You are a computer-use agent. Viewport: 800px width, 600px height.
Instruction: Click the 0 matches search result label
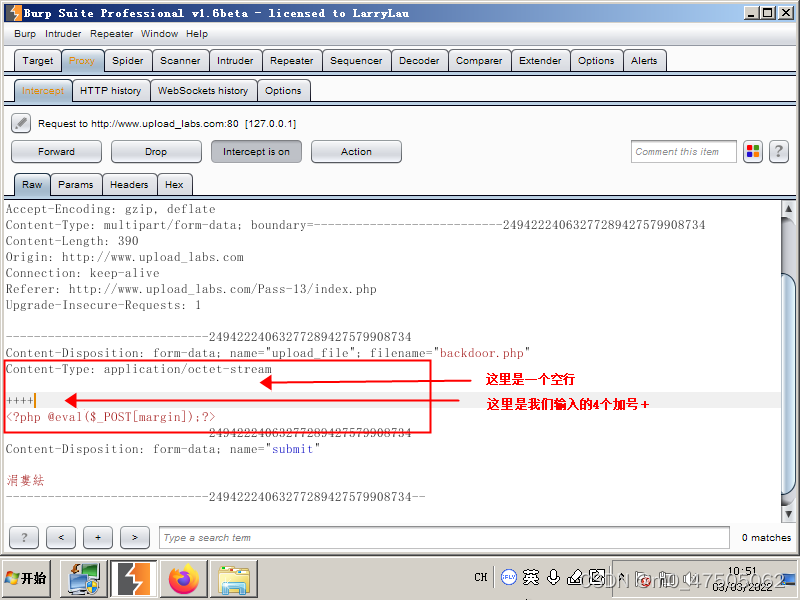coord(766,537)
